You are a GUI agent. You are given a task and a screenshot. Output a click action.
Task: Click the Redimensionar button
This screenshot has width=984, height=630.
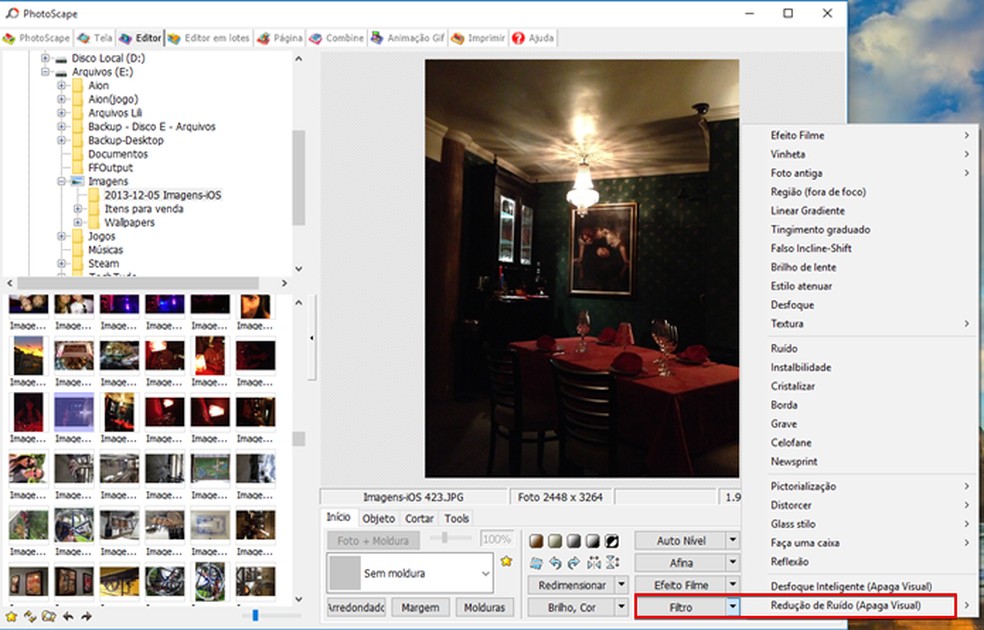pos(572,585)
